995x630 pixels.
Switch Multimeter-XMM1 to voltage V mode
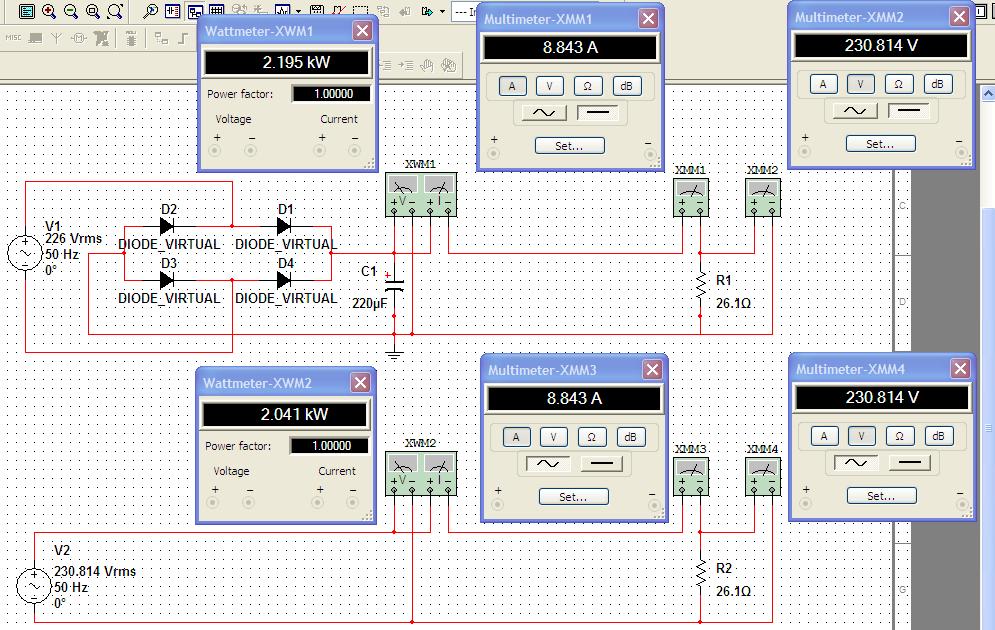pyautogui.click(x=550, y=86)
